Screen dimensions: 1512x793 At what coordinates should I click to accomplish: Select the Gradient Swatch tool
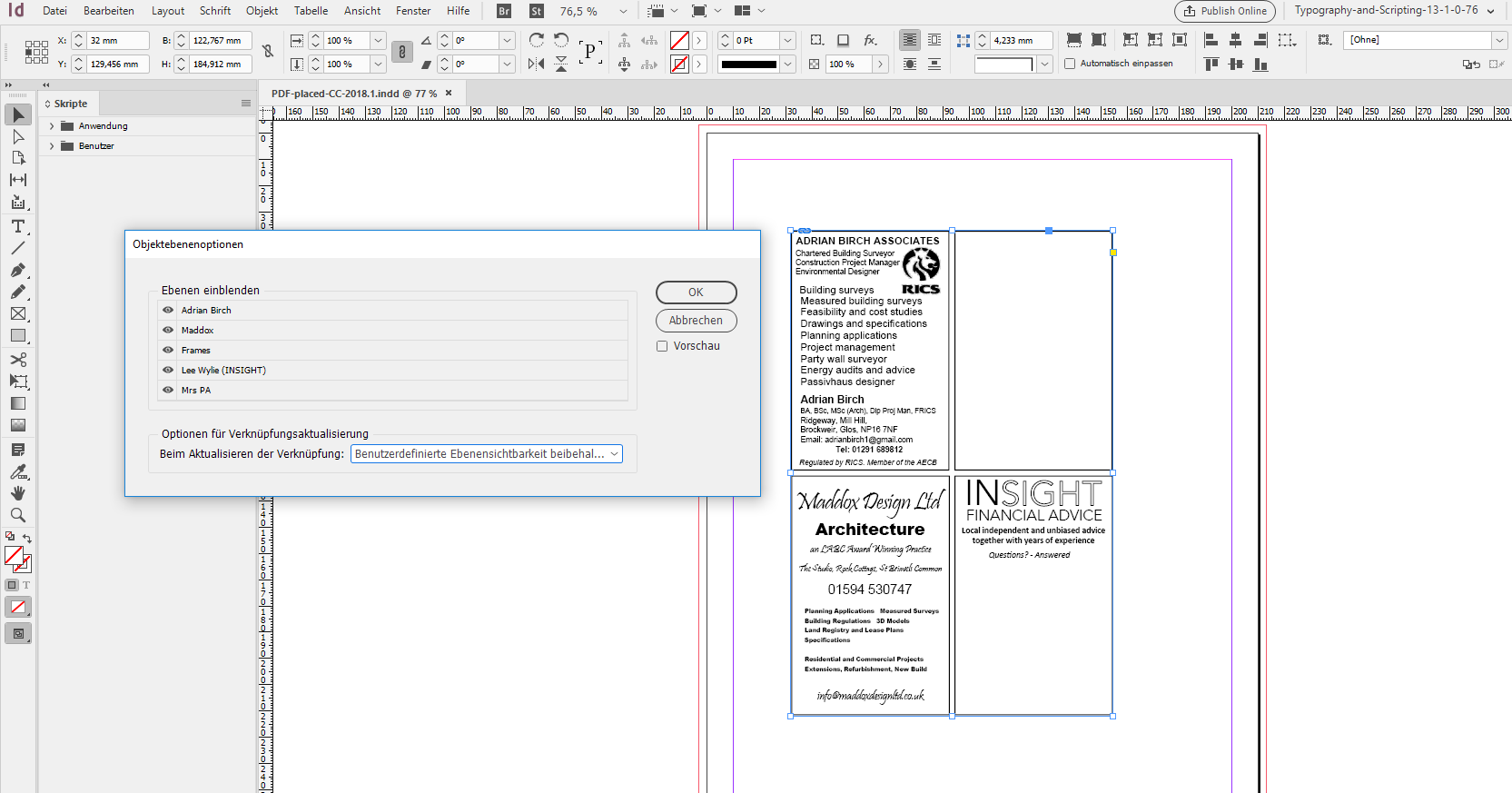coord(18,403)
